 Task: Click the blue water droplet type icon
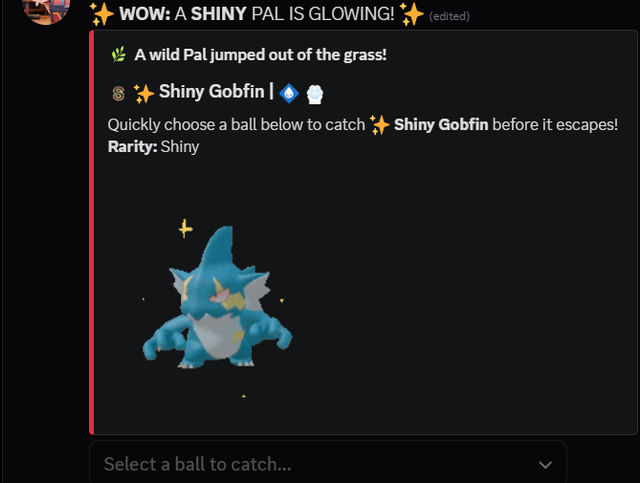[x=289, y=93]
